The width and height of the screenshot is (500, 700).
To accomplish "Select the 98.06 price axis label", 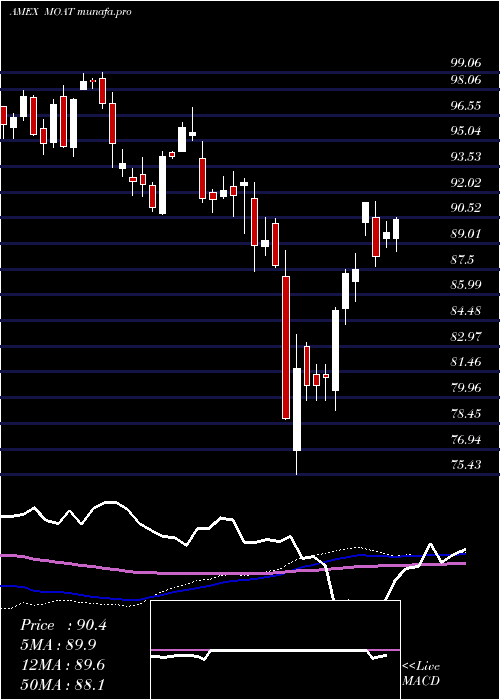I will [466, 80].
